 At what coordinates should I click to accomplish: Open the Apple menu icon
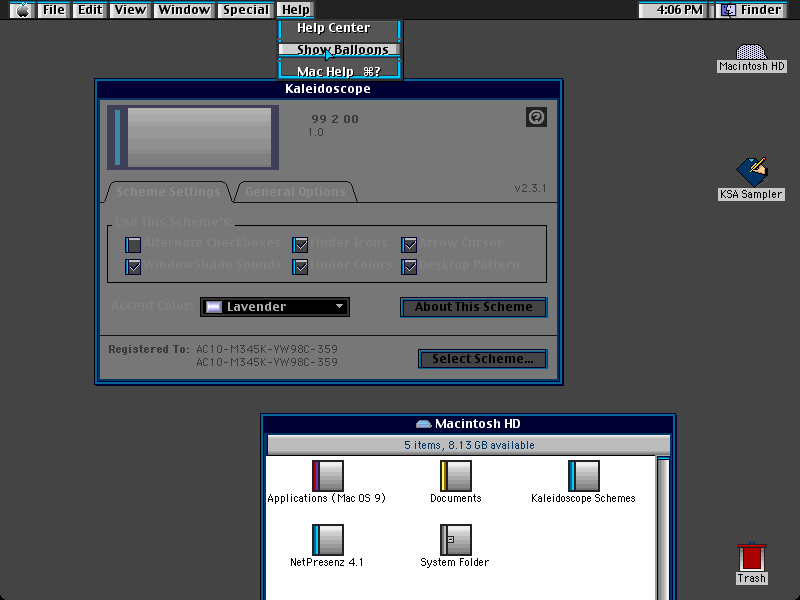[22, 10]
